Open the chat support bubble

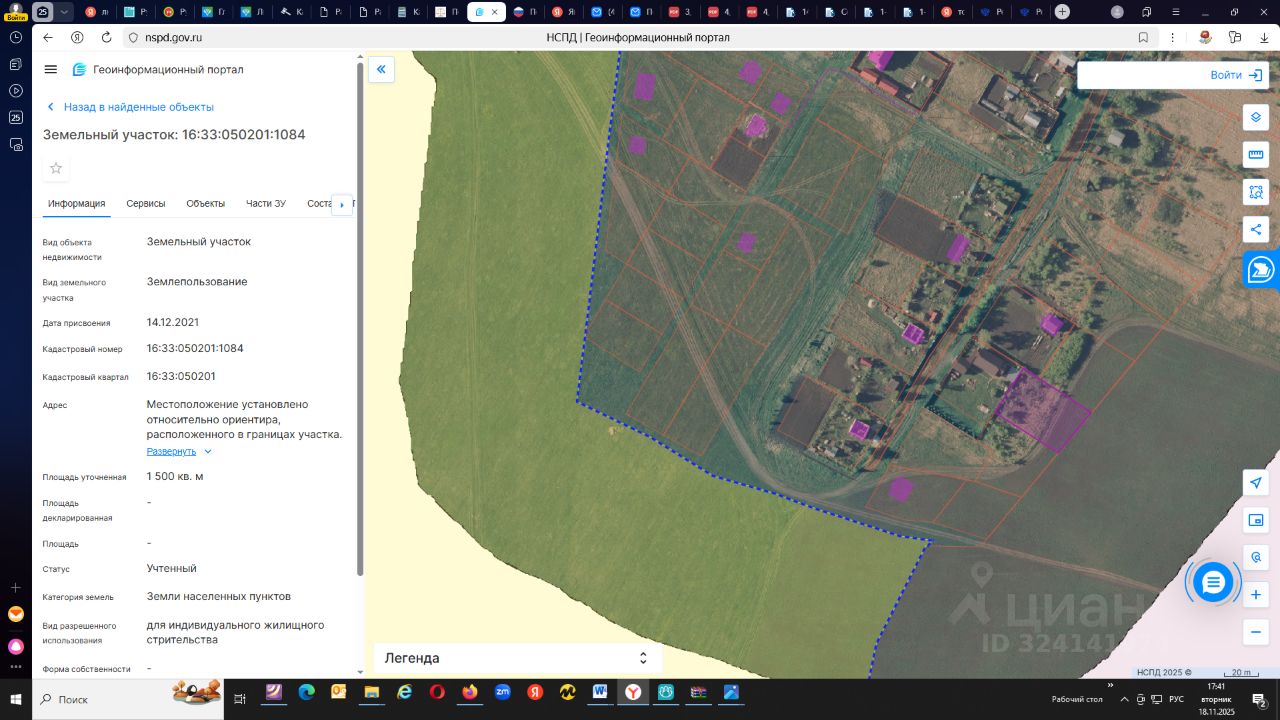pos(1213,582)
